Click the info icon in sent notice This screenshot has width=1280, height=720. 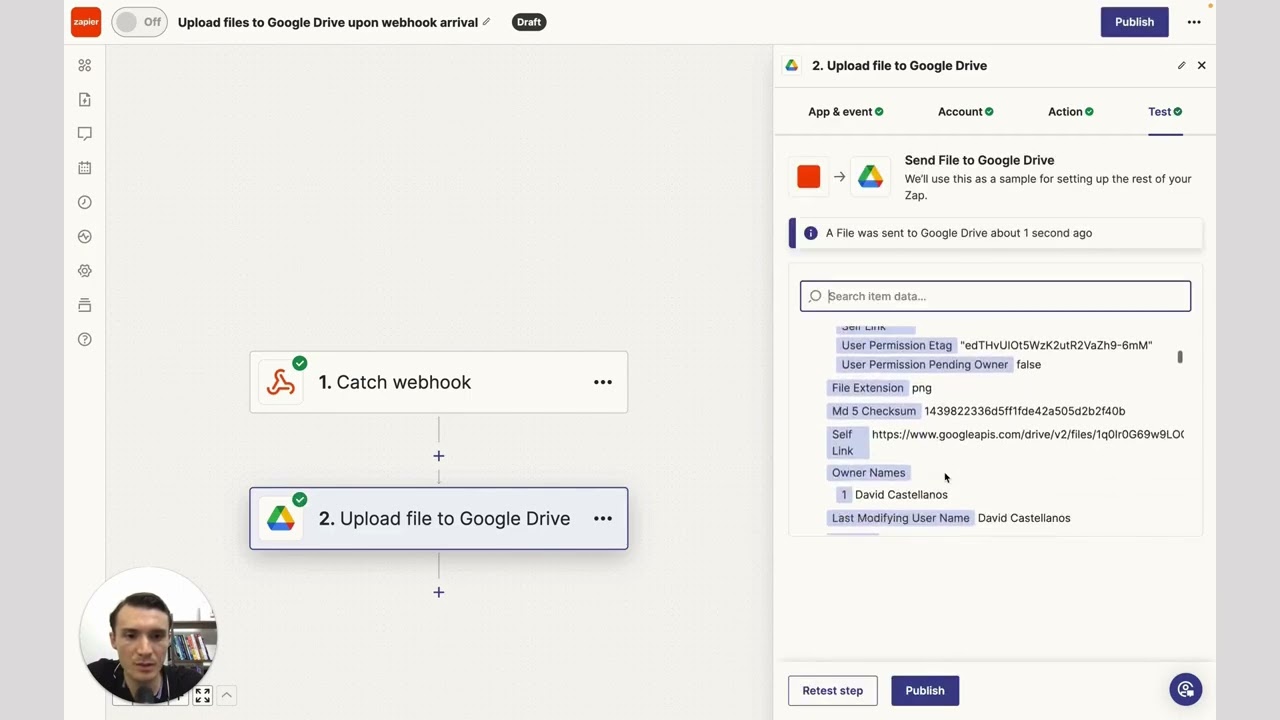(x=811, y=233)
